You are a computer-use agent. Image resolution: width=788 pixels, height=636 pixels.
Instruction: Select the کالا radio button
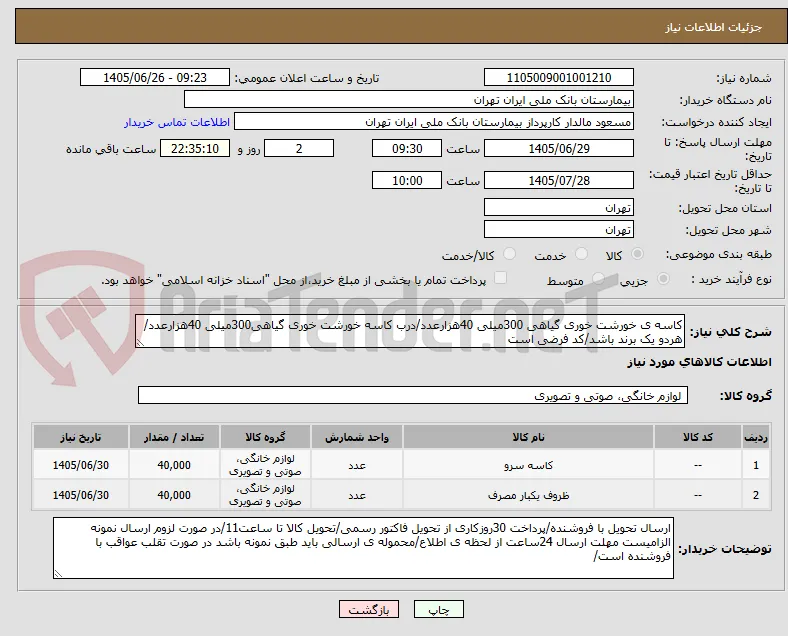coord(637,254)
